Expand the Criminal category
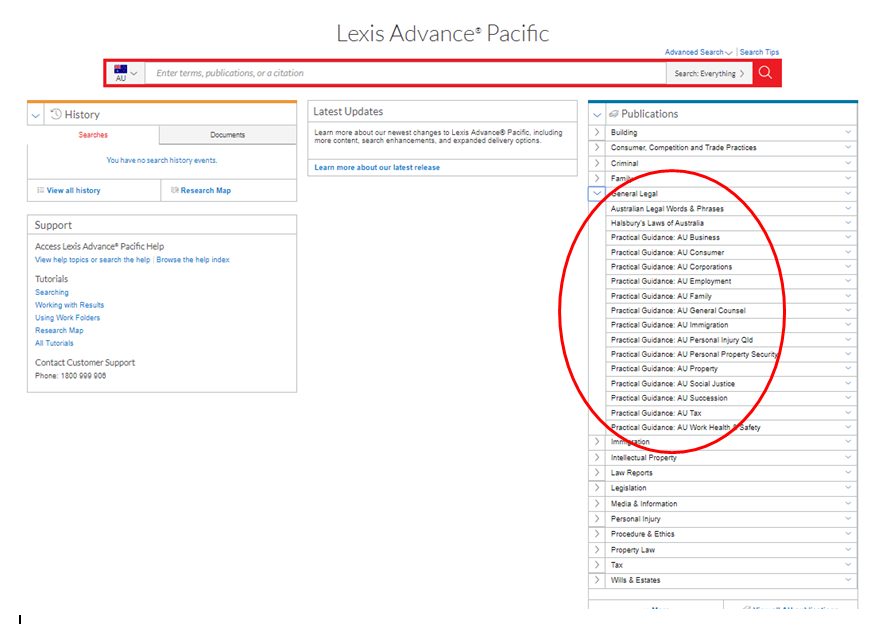 [597, 163]
